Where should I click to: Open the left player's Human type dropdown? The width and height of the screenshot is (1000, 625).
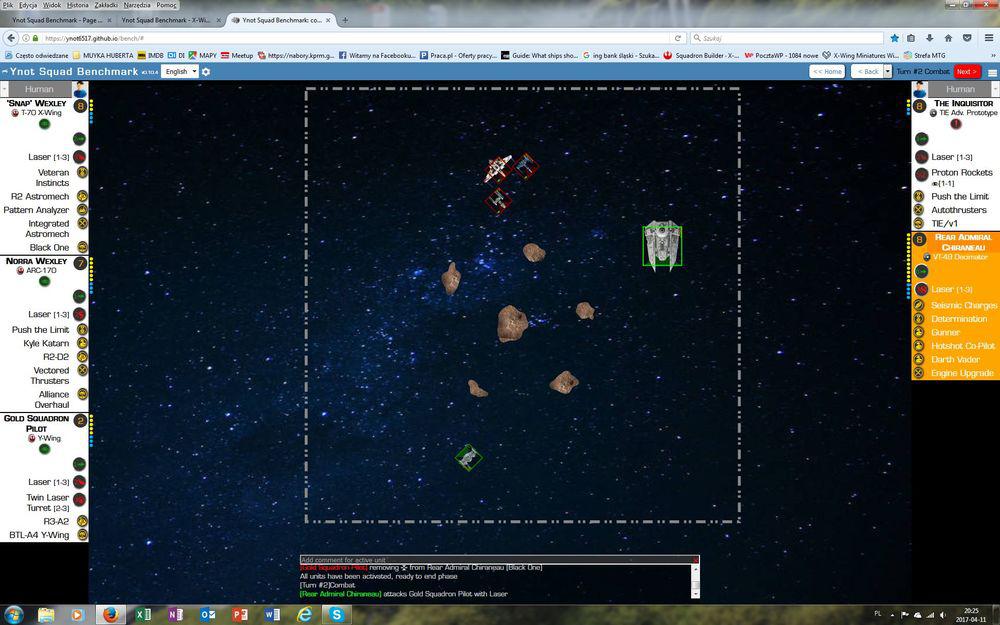pyautogui.click(x=38, y=89)
